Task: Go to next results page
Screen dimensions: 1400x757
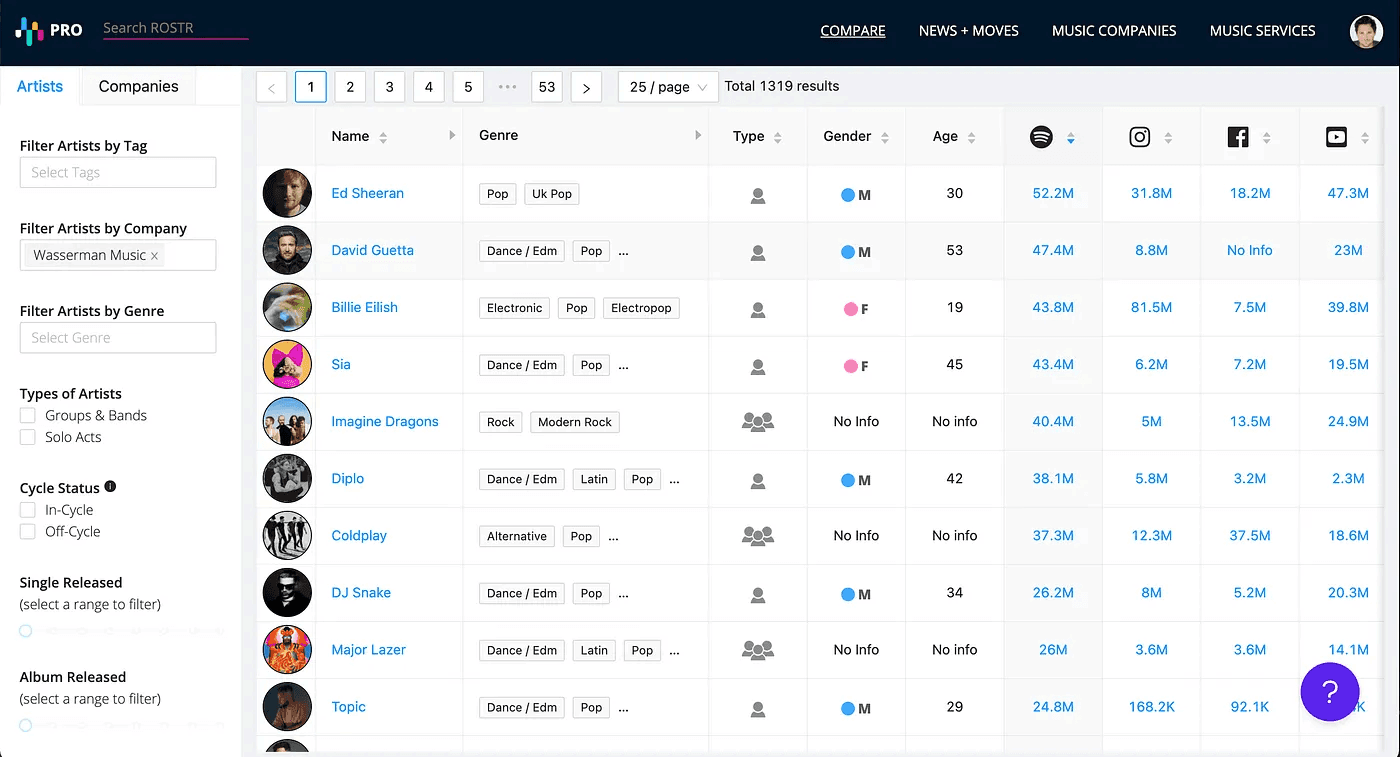Action: pos(586,87)
